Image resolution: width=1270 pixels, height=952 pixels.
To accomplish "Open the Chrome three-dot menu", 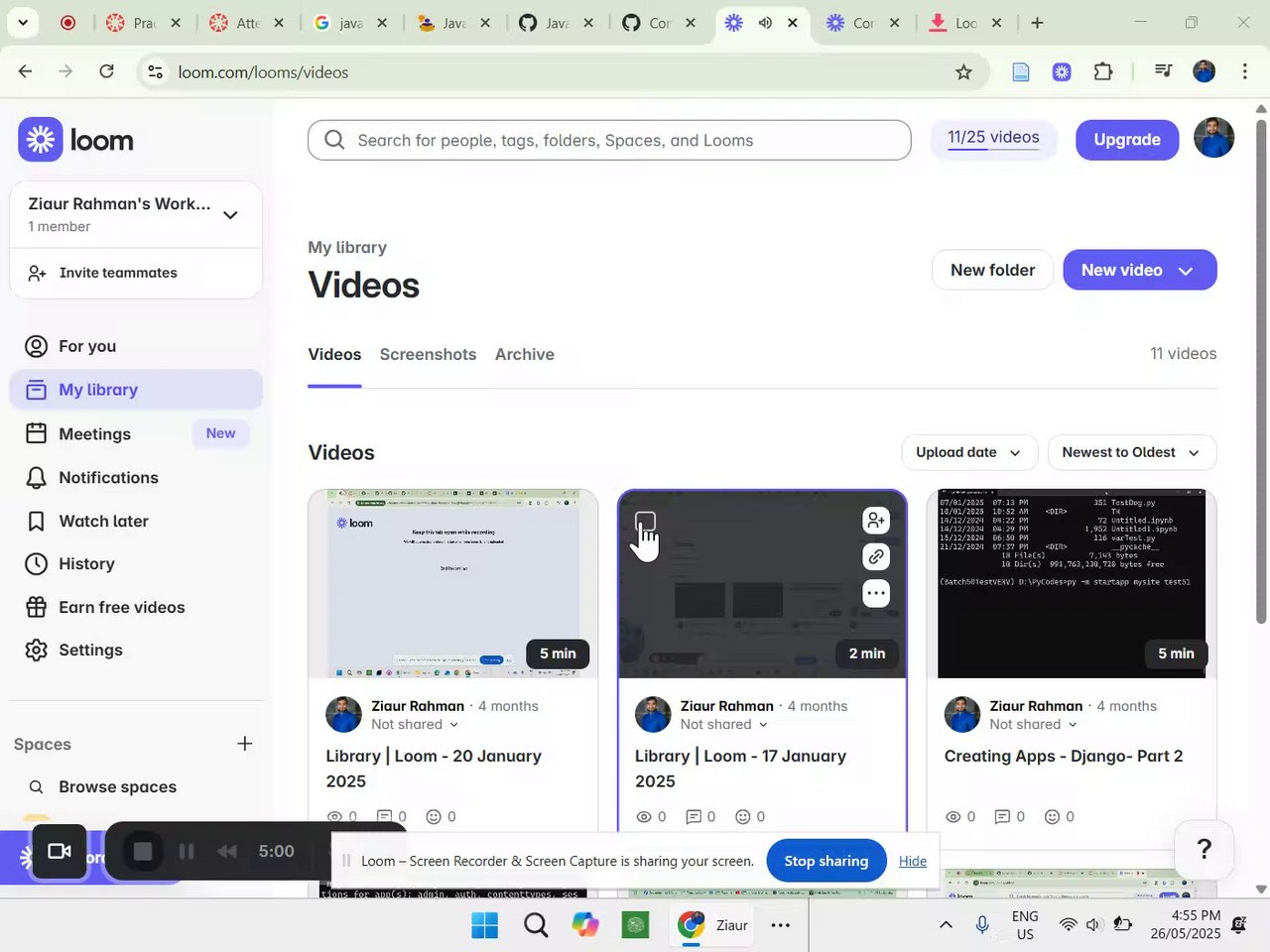I will point(1245,71).
